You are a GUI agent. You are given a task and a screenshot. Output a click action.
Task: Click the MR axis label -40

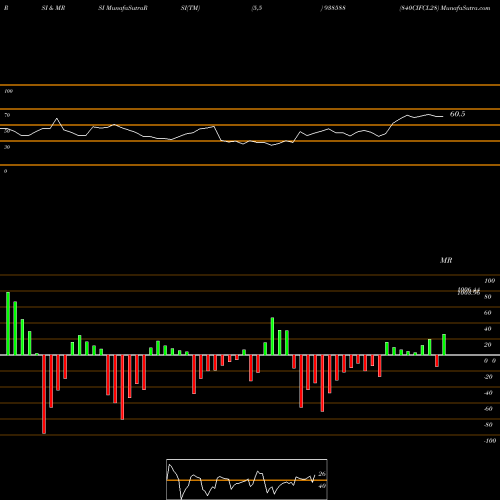488,393
